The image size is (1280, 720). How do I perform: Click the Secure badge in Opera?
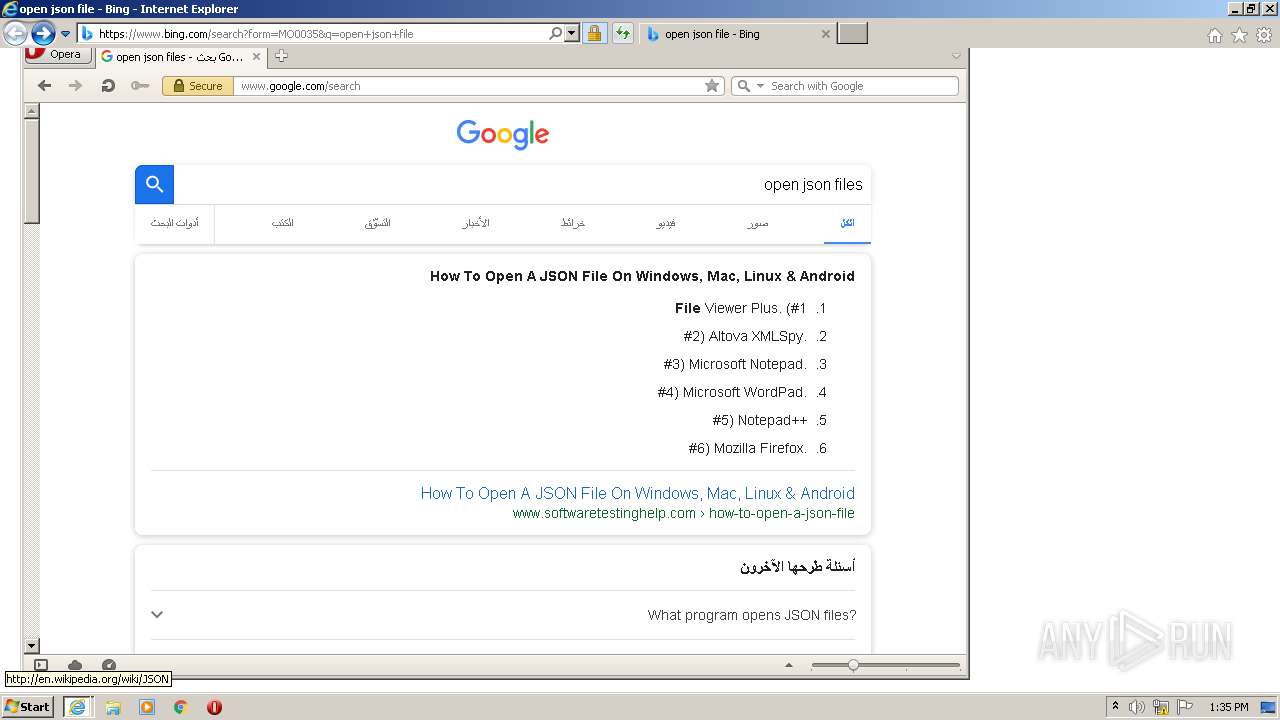[198, 86]
